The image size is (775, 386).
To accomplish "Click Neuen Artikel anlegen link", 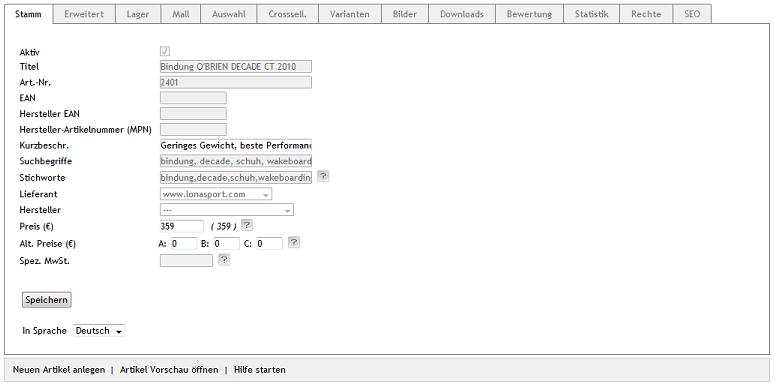I will pos(59,370).
